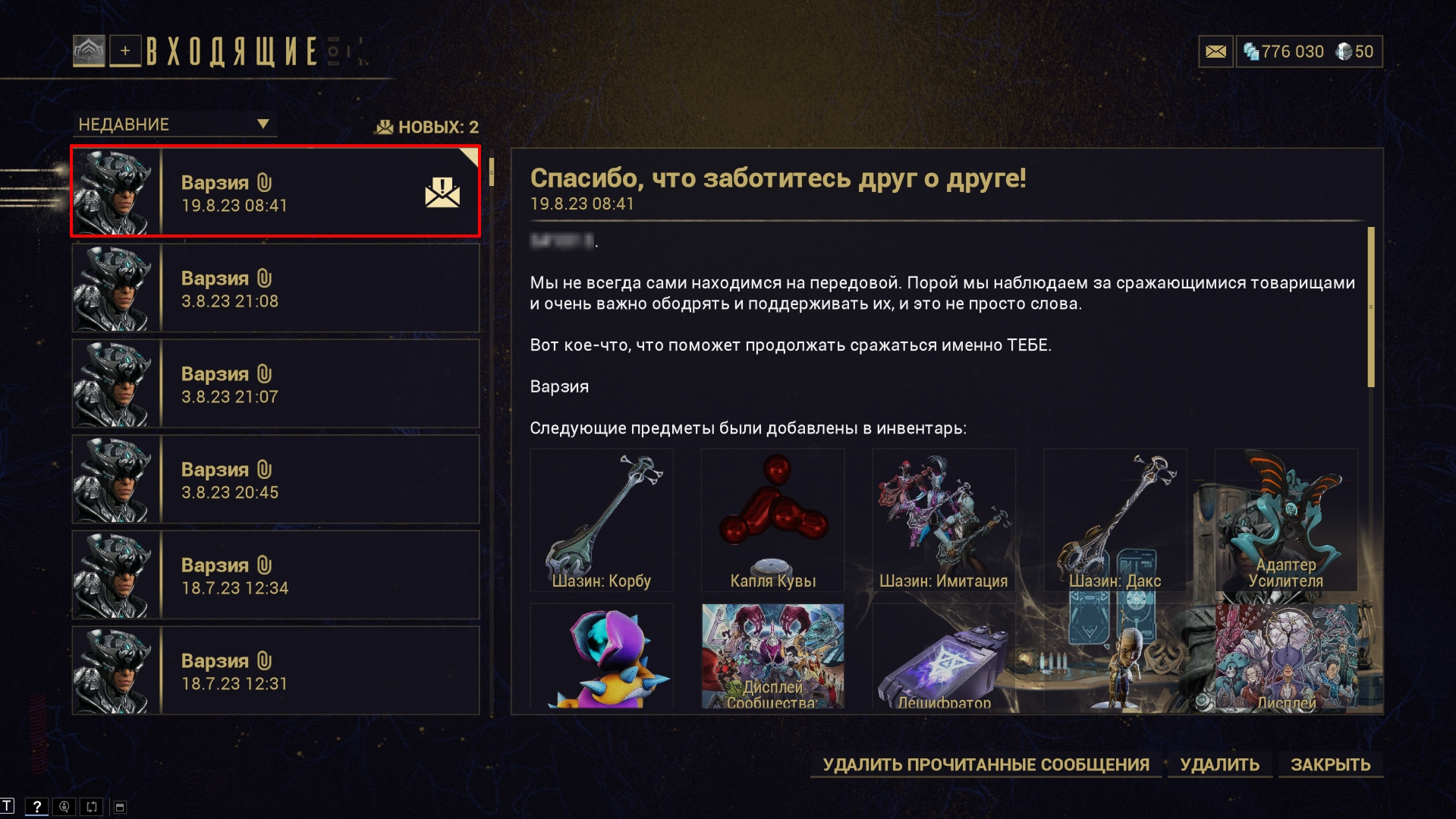Click the Шазин: Корбу item thumbnail

point(602,520)
